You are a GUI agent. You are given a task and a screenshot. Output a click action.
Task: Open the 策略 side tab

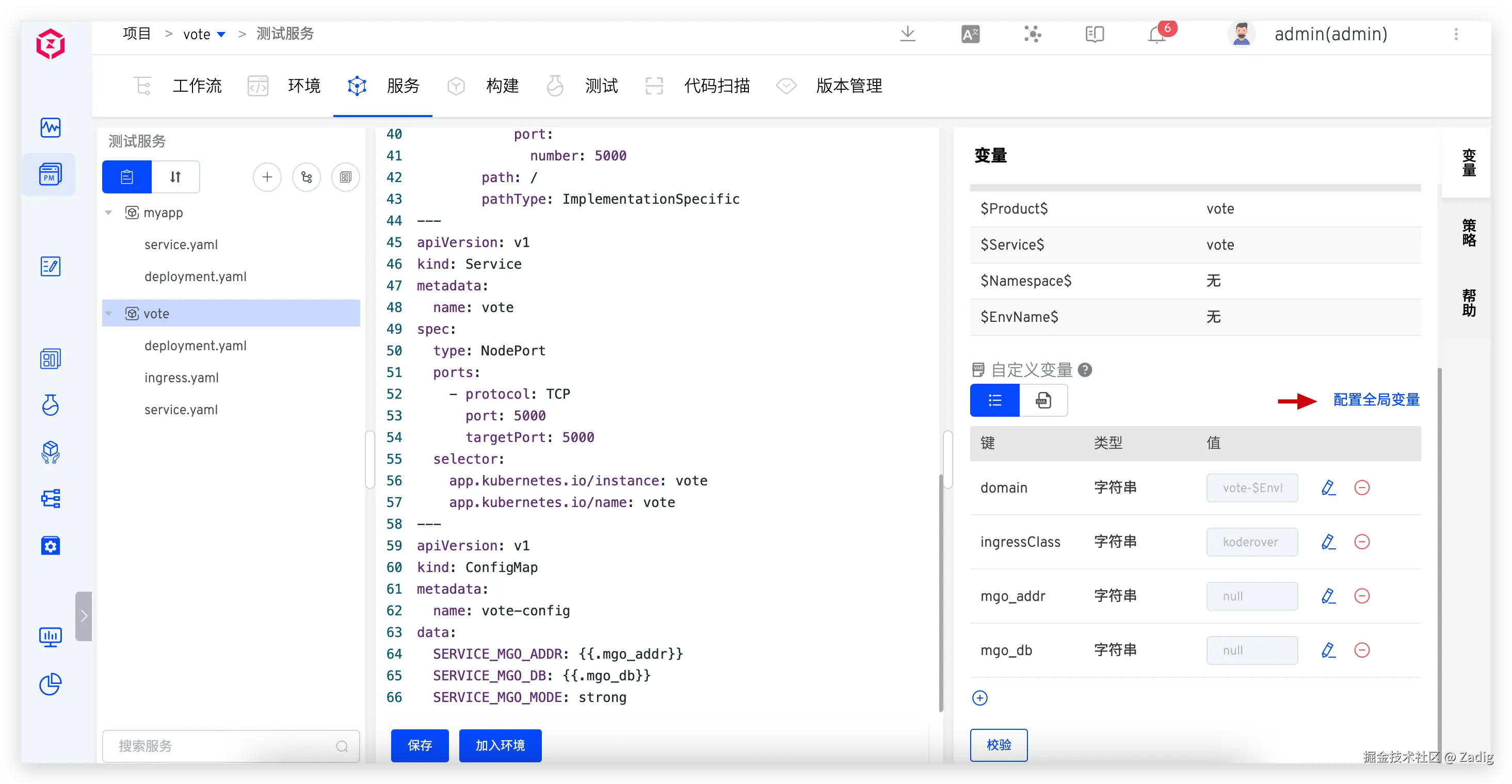(1469, 233)
